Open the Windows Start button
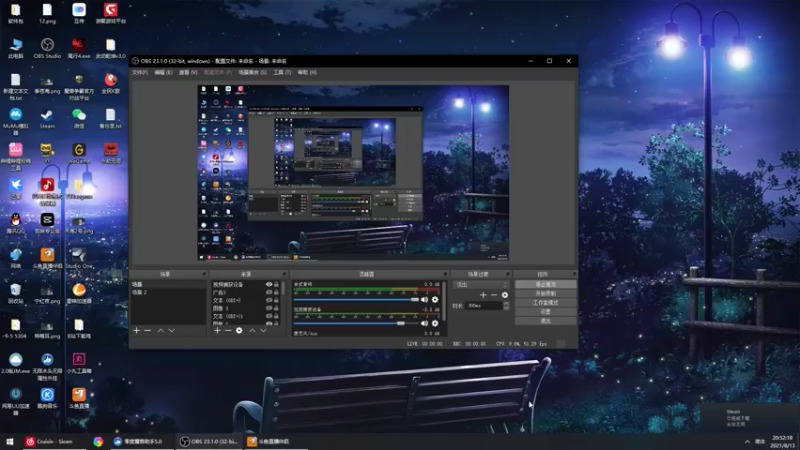The width and height of the screenshot is (800, 450). [10, 441]
